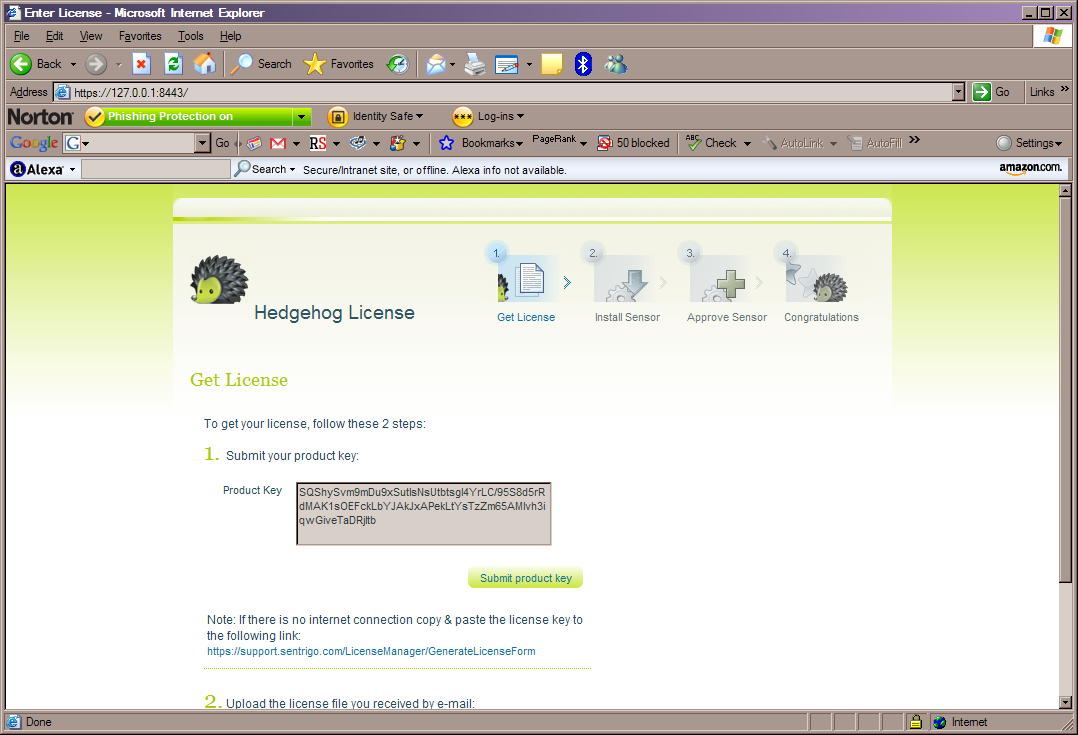The width and height of the screenshot is (1078, 735).
Task: Click the vertical scrollbar up arrow
Action: tap(1065, 191)
